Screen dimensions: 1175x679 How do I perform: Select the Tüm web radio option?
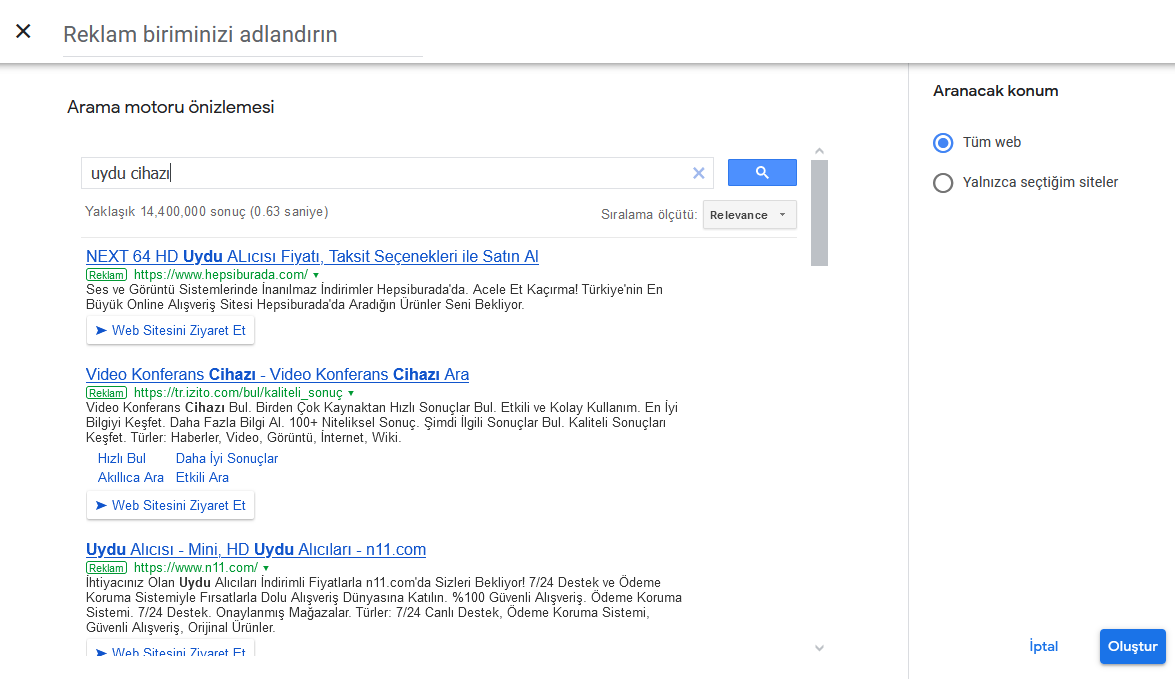943,142
